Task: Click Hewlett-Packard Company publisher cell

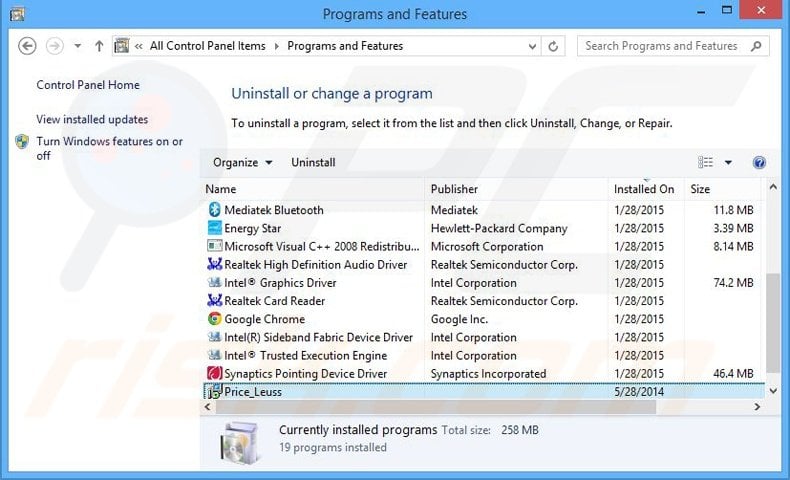Action: tap(499, 228)
